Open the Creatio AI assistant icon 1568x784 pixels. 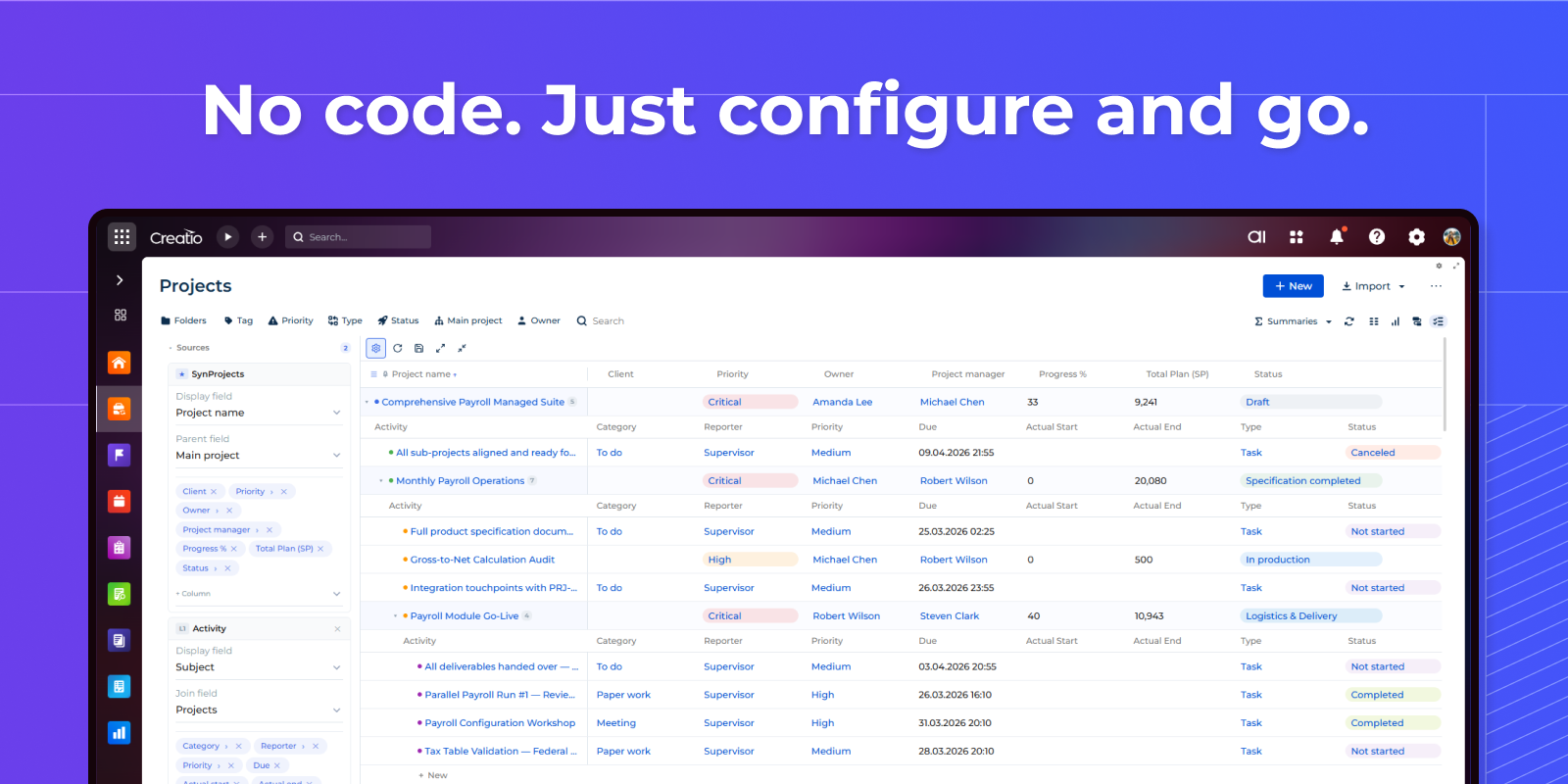tap(1256, 236)
